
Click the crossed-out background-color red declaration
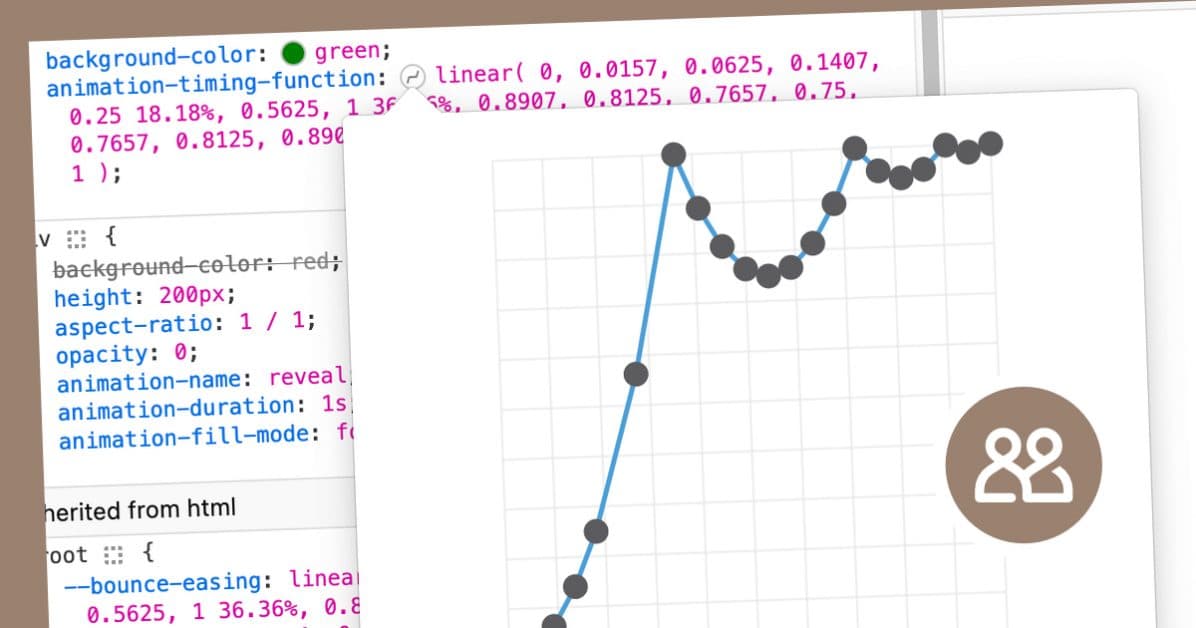coord(196,268)
